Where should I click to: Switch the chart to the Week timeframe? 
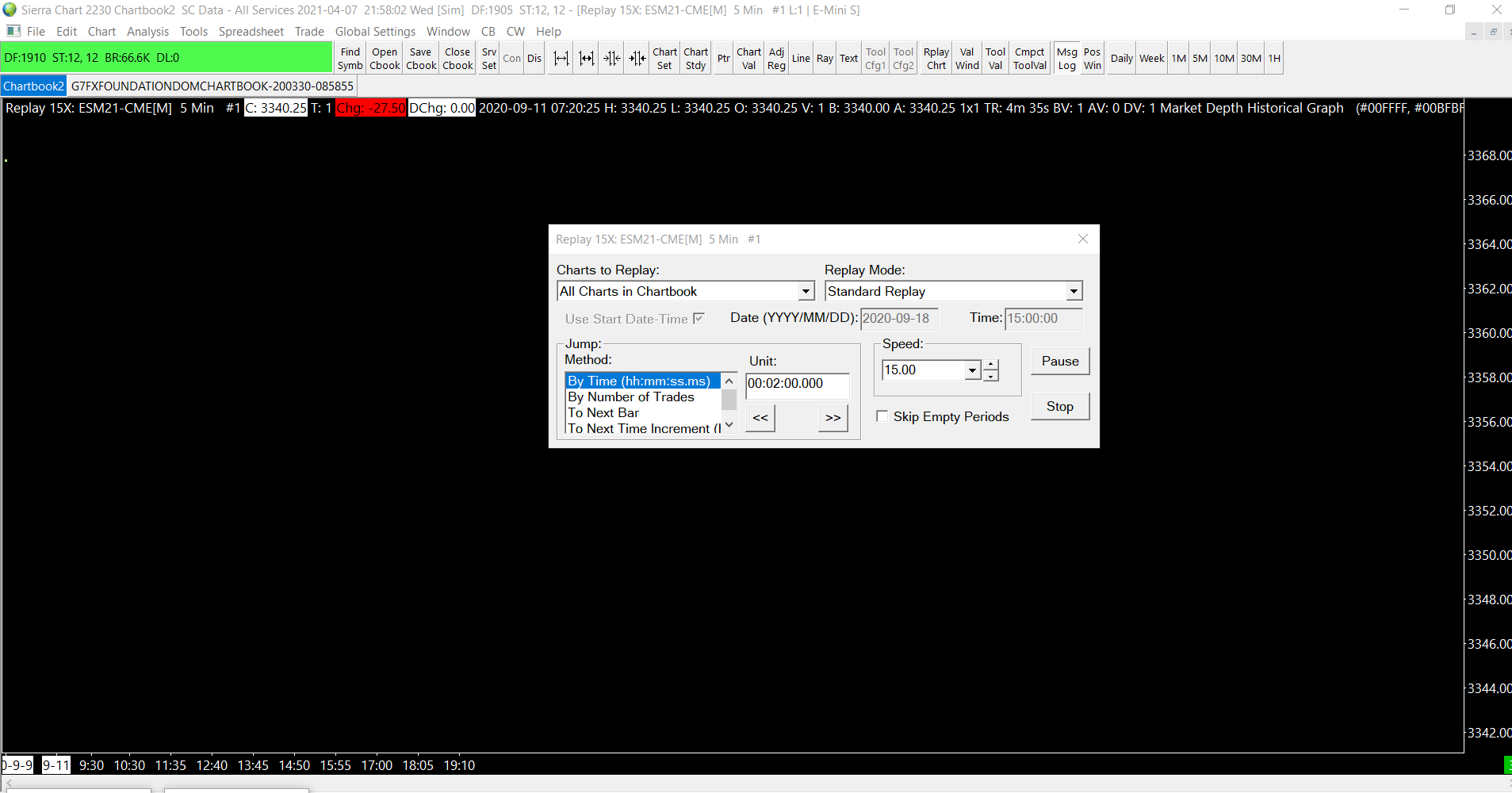(1152, 59)
